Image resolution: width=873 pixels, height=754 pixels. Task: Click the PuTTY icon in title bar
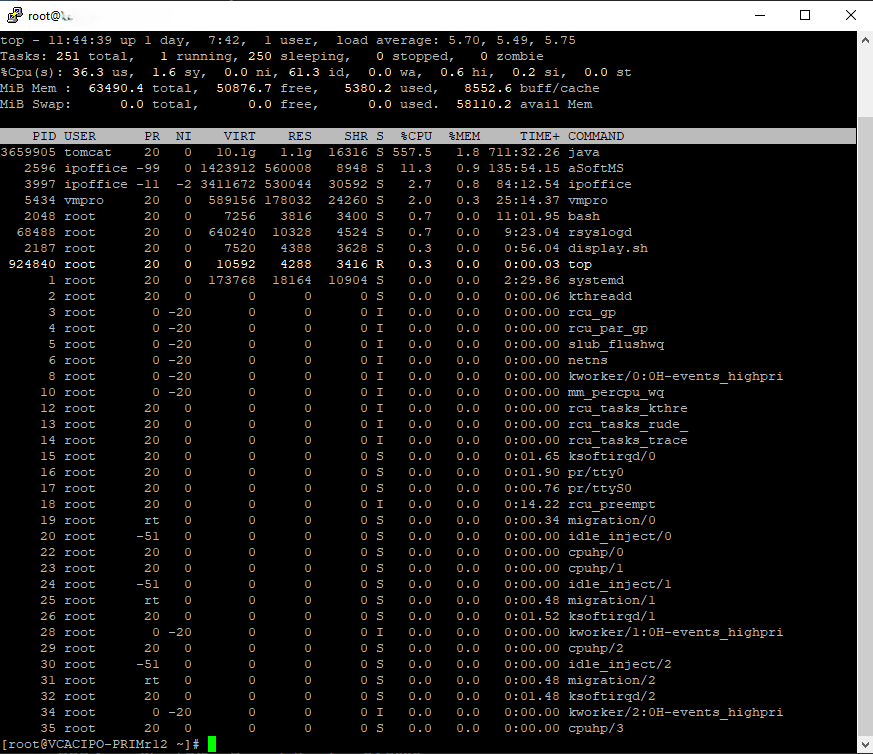click(x=14, y=16)
